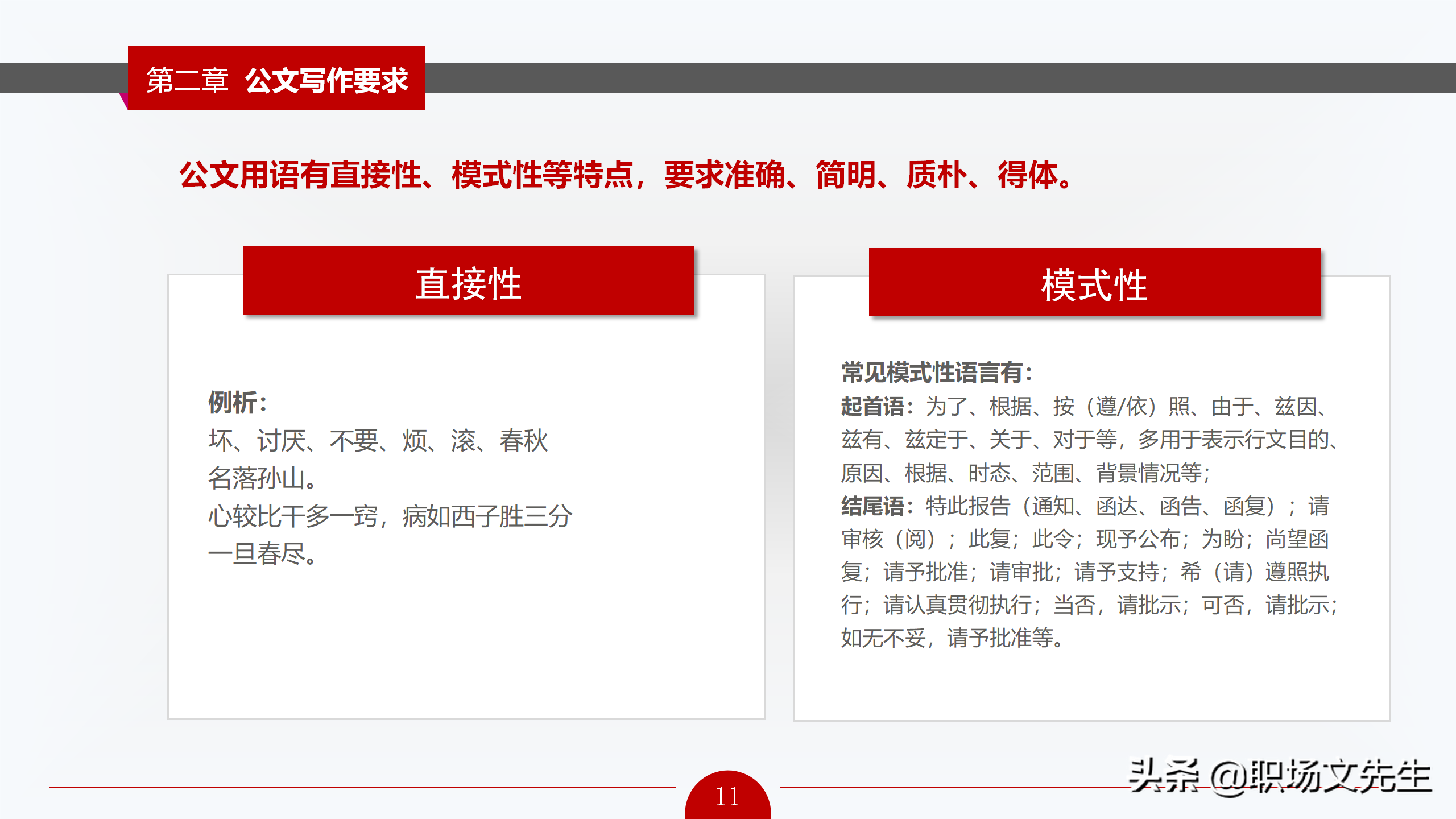Click the text 如无不妥，请予批准等。
The image size is (1456, 819).
[x=952, y=638]
